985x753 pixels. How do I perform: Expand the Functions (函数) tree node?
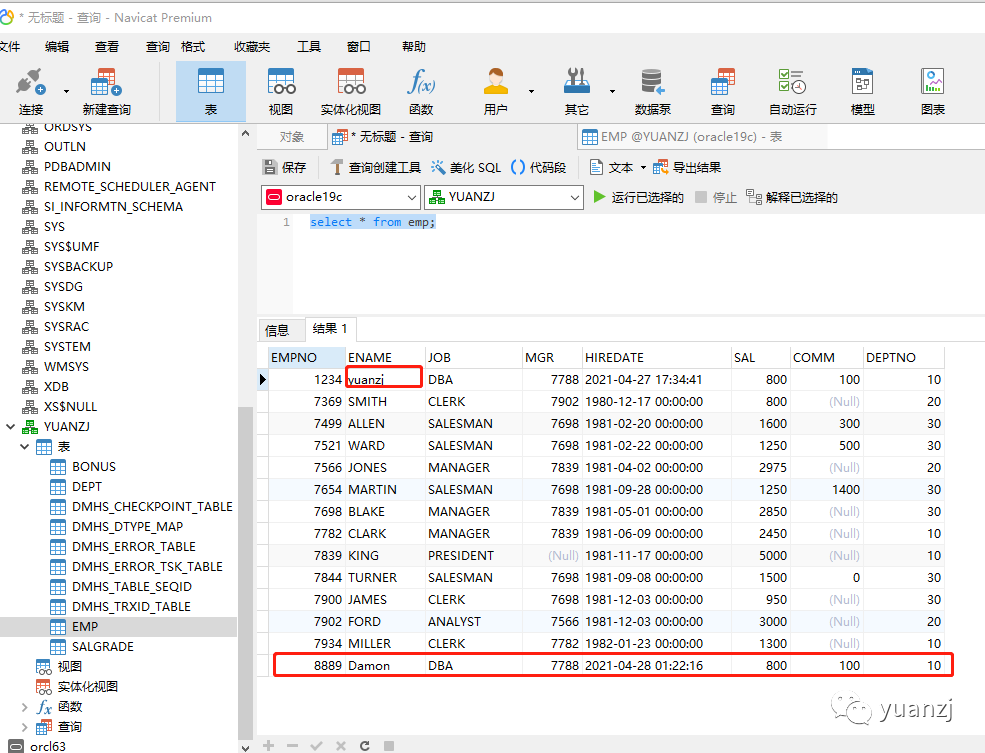coord(24,707)
